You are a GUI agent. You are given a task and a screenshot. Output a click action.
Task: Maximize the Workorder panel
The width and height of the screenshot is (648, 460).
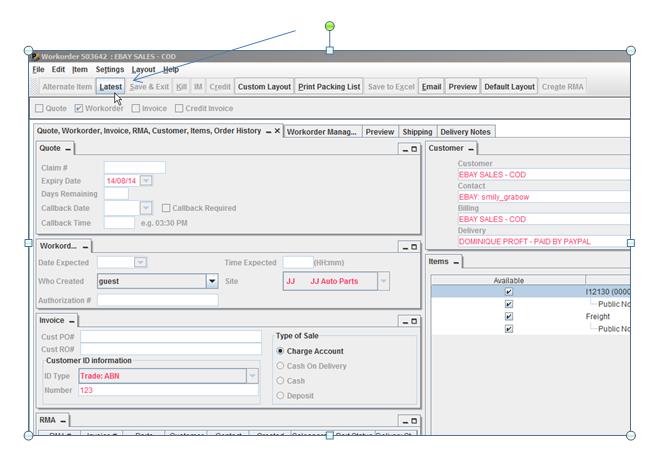click(x=413, y=246)
